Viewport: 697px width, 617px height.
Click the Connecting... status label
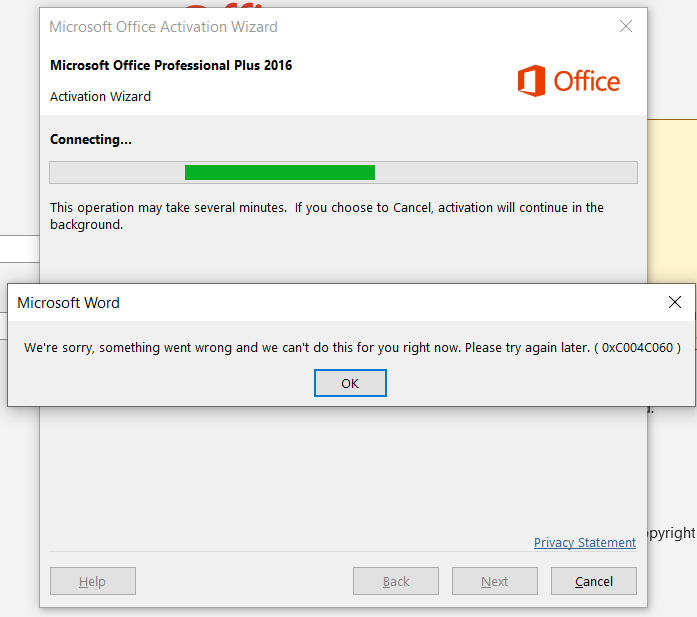(x=91, y=140)
